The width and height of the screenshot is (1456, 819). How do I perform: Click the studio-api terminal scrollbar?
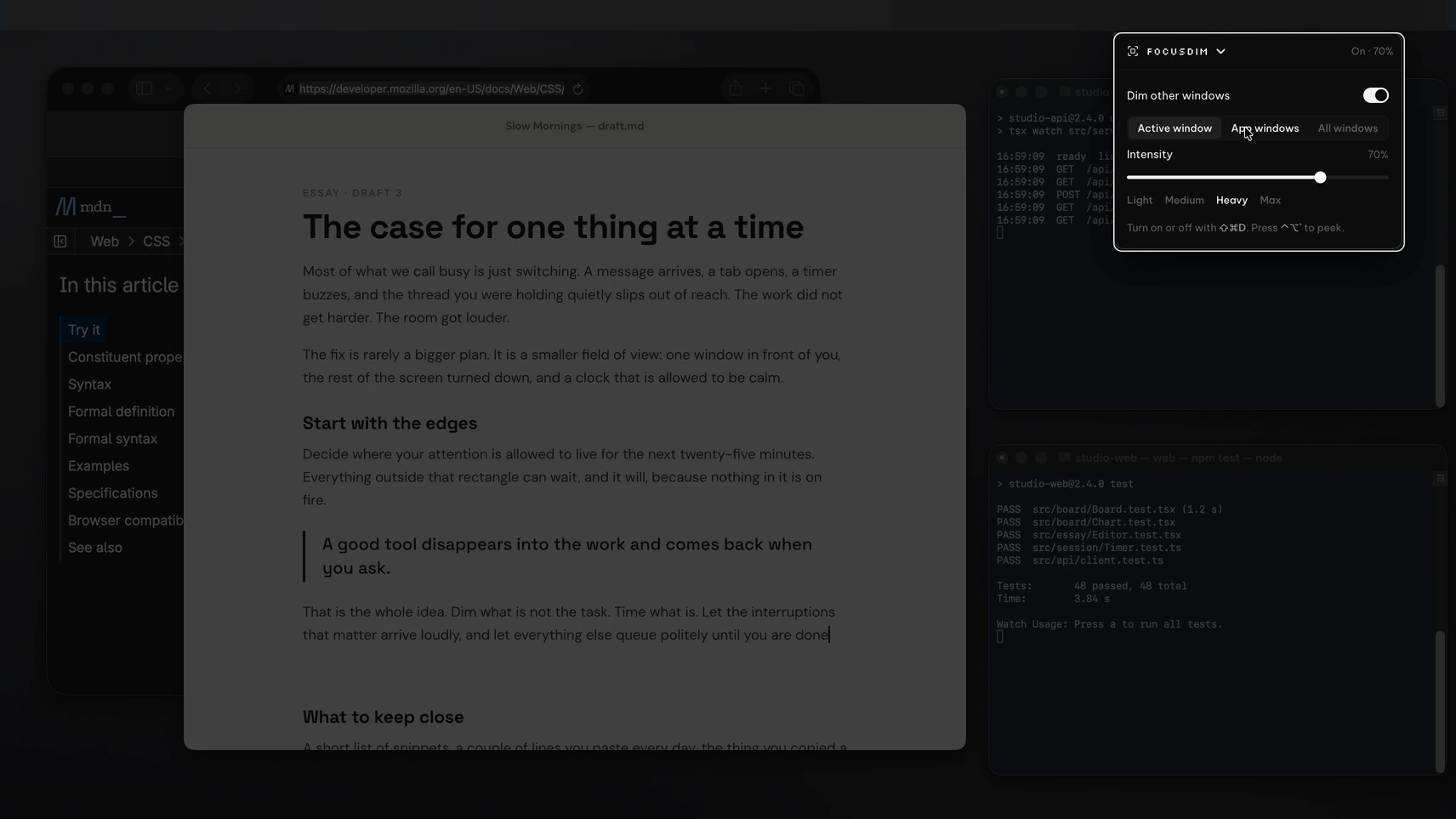[x=1440, y=336]
